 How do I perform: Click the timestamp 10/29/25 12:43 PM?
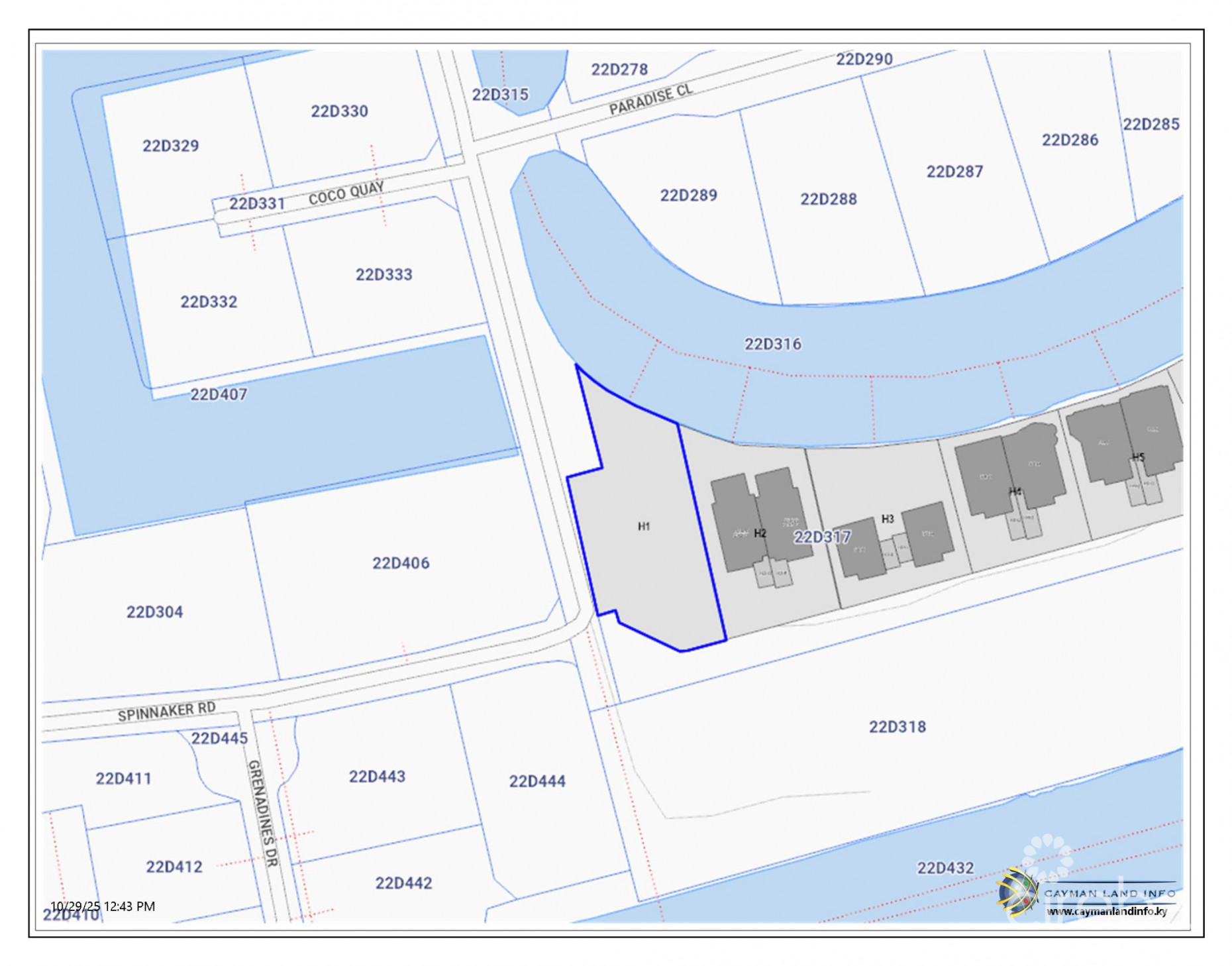tap(104, 904)
